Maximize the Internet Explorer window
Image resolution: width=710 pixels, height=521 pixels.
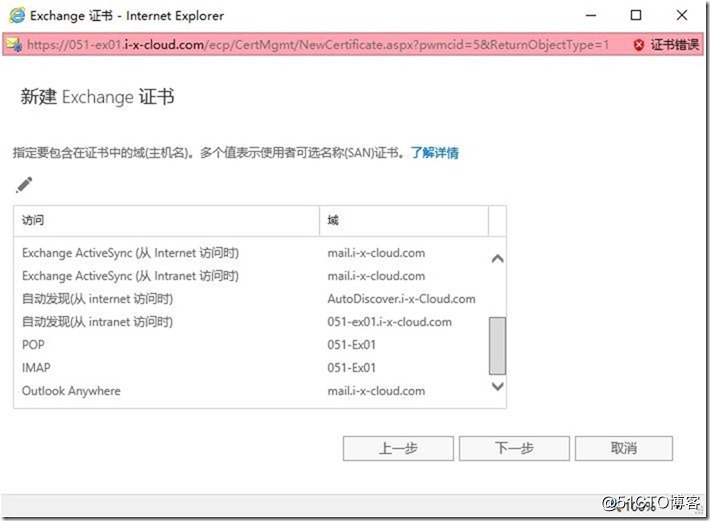pos(636,16)
